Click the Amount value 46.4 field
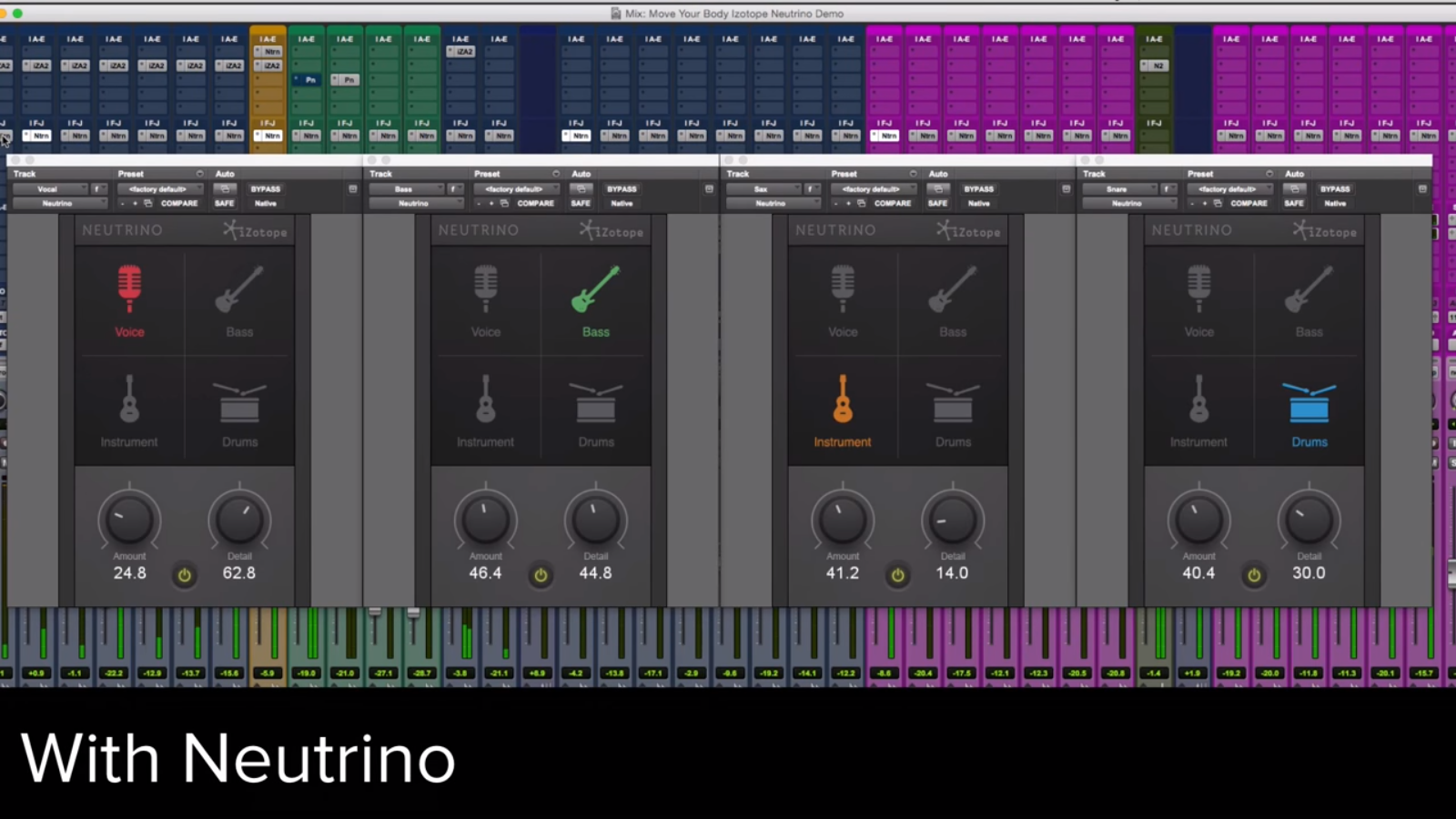Viewport: 1456px width, 819px height. [x=485, y=573]
